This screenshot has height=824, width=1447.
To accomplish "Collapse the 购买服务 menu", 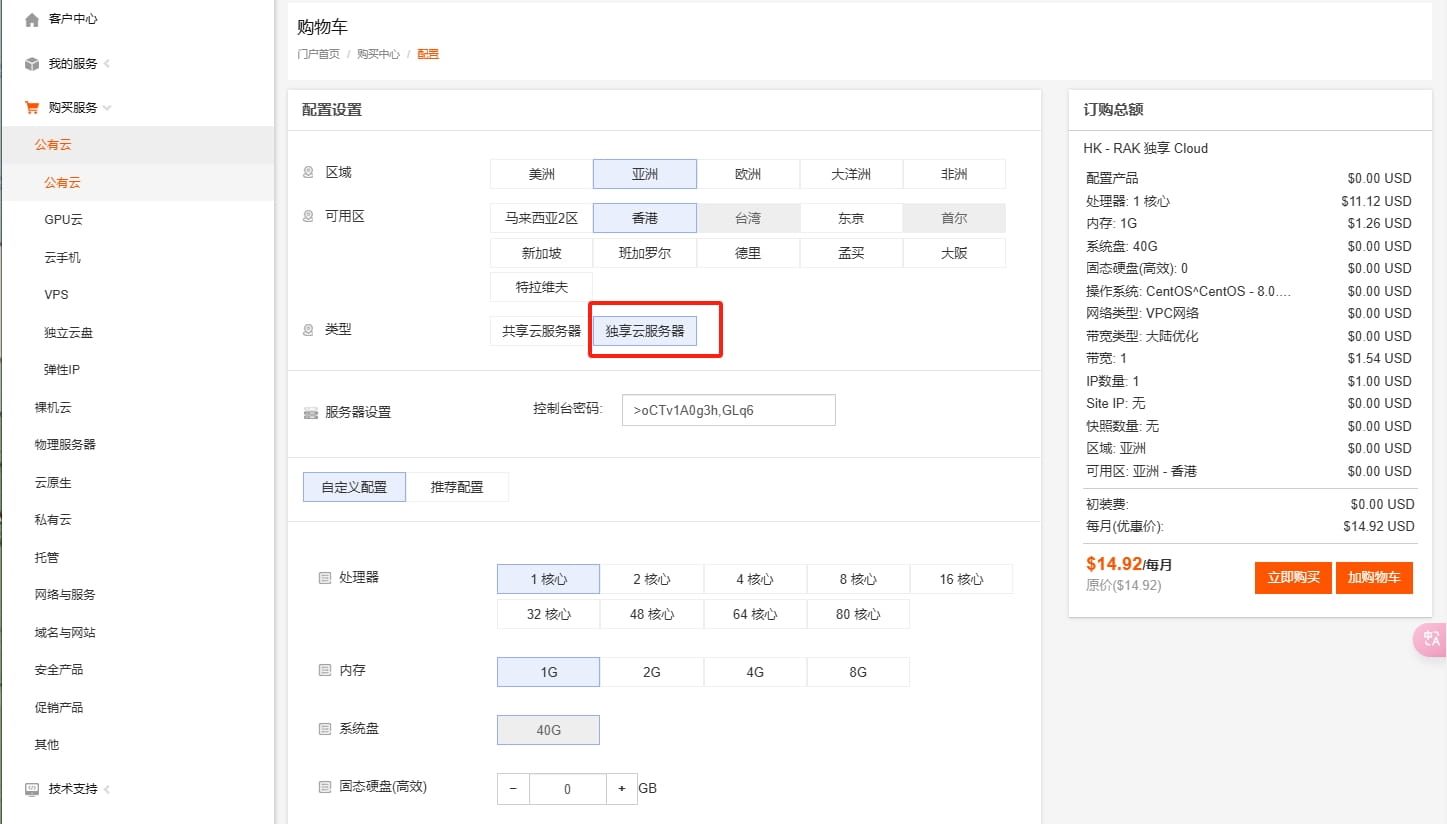I will pyautogui.click(x=109, y=107).
